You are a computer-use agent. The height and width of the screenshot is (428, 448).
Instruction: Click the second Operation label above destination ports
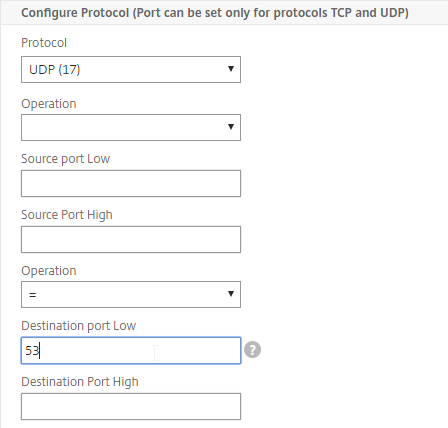[x=49, y=271]
